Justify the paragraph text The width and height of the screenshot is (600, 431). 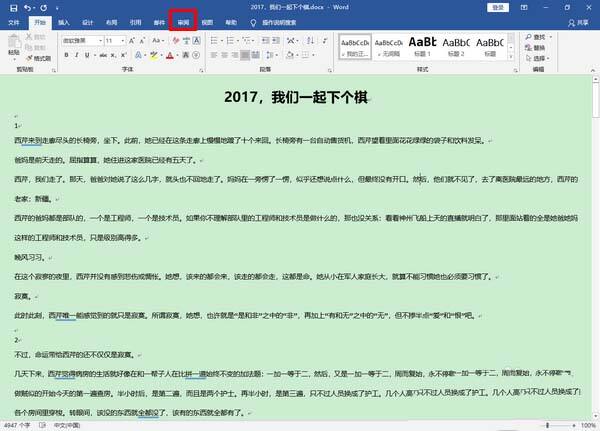point(245,55)
